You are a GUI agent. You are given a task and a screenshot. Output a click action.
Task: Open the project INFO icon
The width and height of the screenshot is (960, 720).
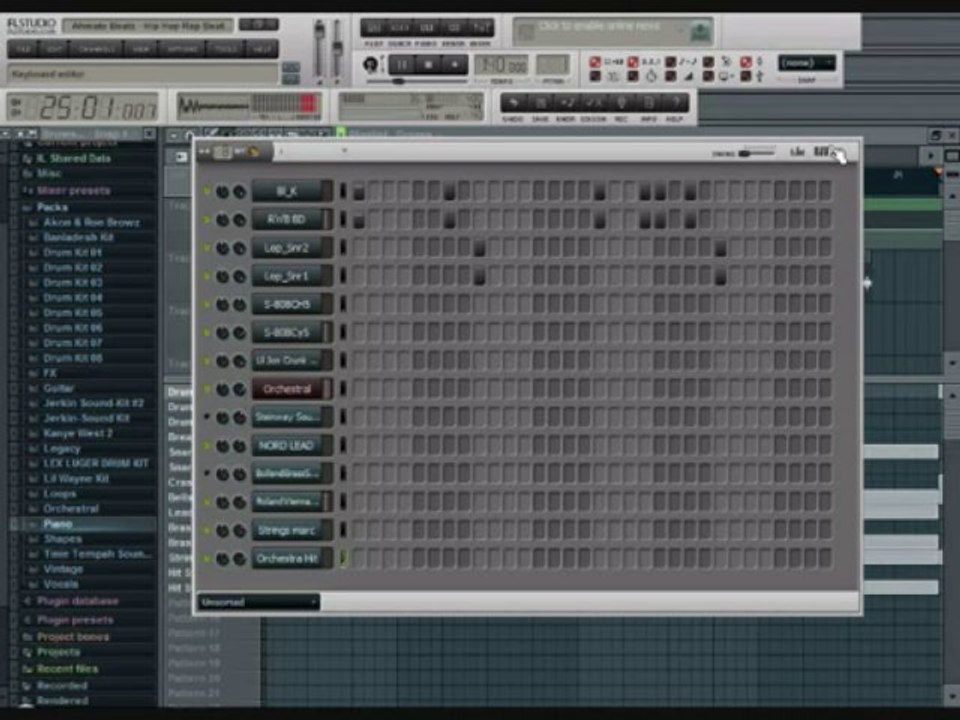(x=648, y=103)
